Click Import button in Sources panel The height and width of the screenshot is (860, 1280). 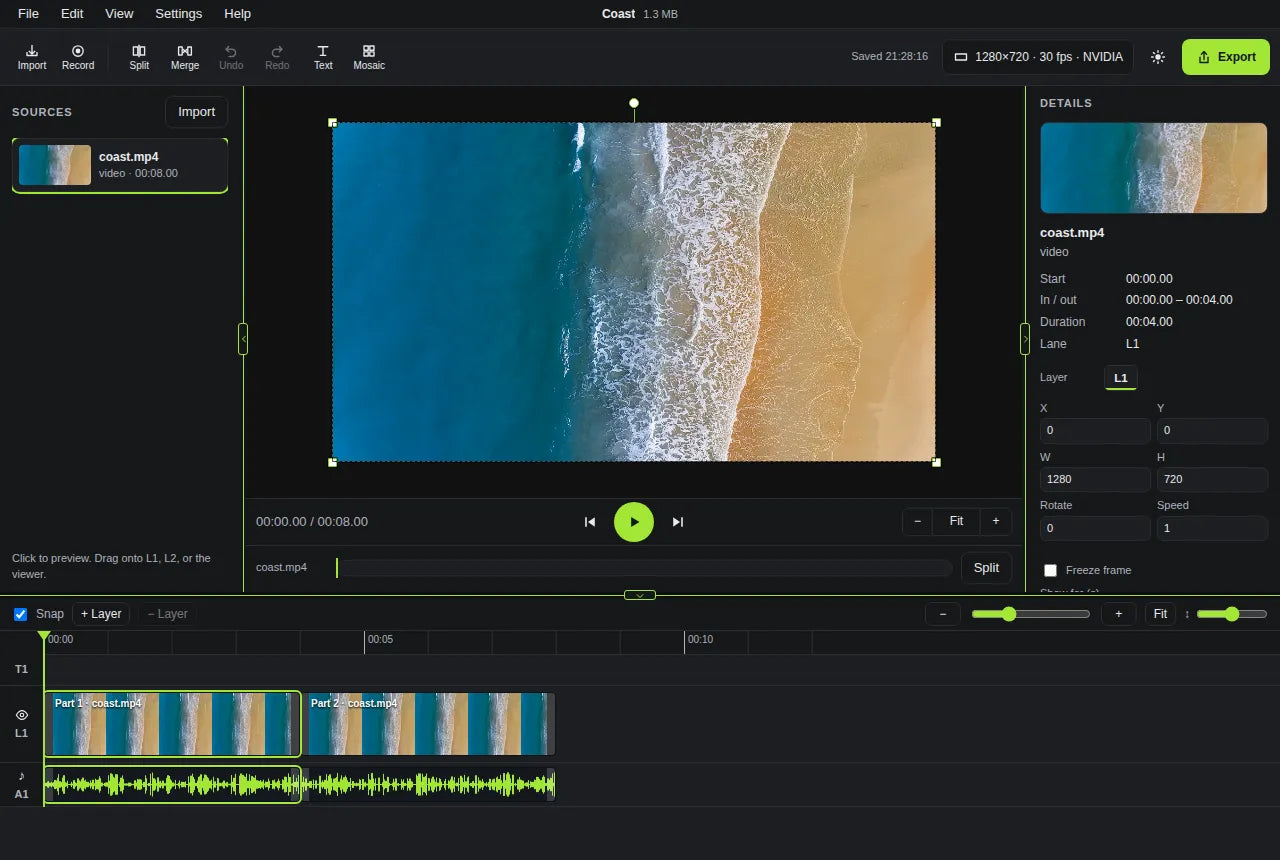196,112
